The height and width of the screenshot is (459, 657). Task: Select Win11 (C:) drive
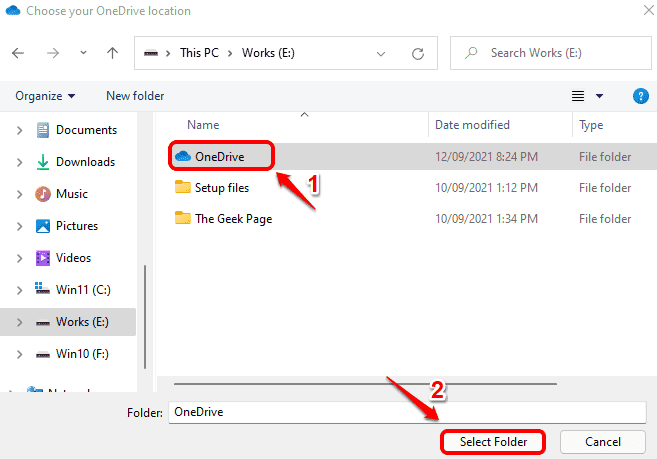coord(83,290)
